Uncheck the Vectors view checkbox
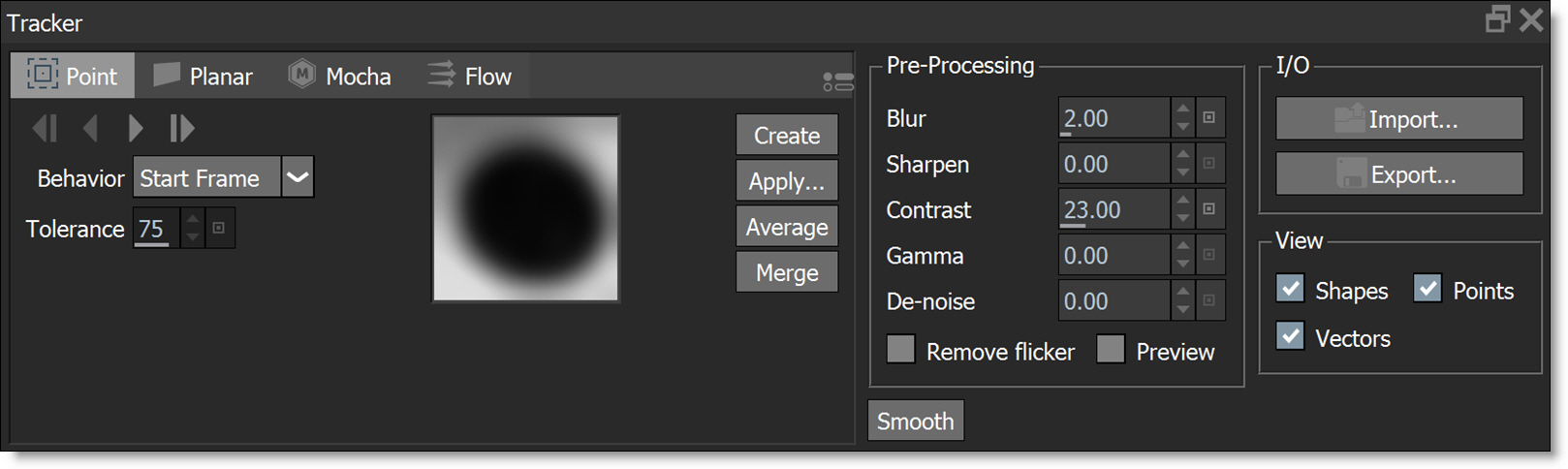Screen dimensions: 1568x469 (x=1290, y=336)
